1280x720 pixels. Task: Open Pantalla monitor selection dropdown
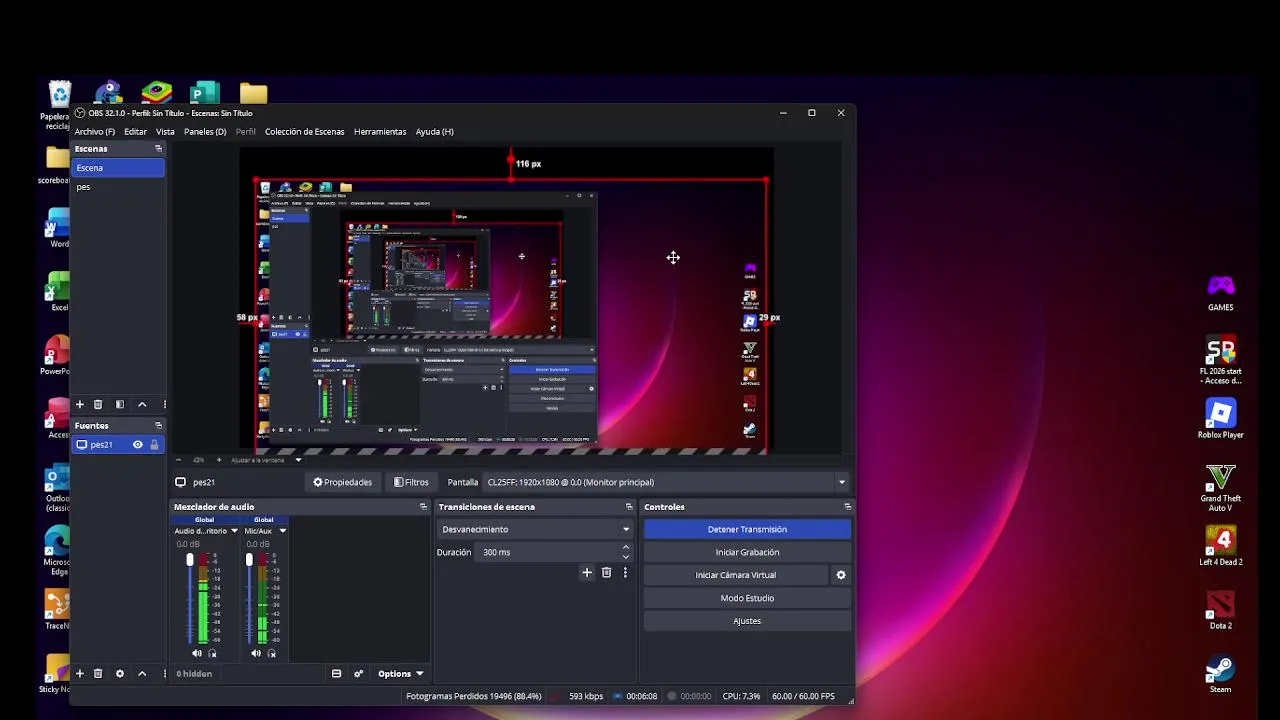665,482
